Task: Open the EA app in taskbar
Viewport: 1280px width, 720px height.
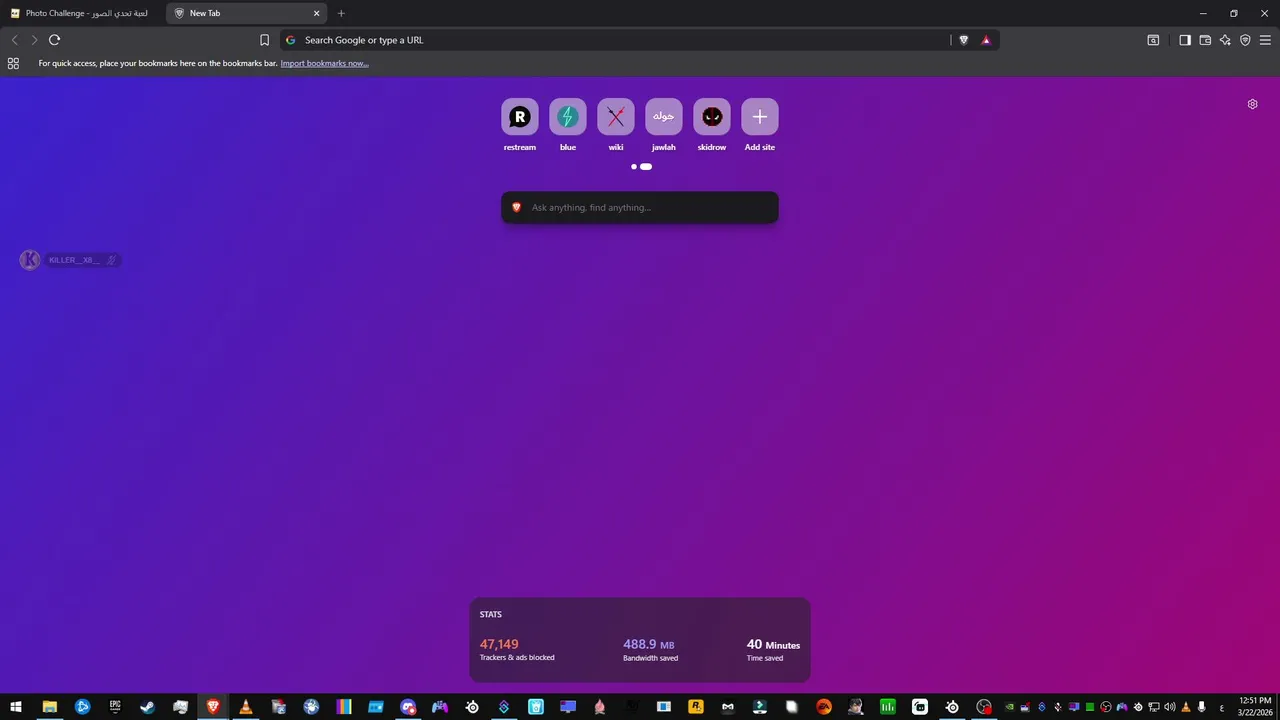Action: pyautogui.click(x=824, y=707)
